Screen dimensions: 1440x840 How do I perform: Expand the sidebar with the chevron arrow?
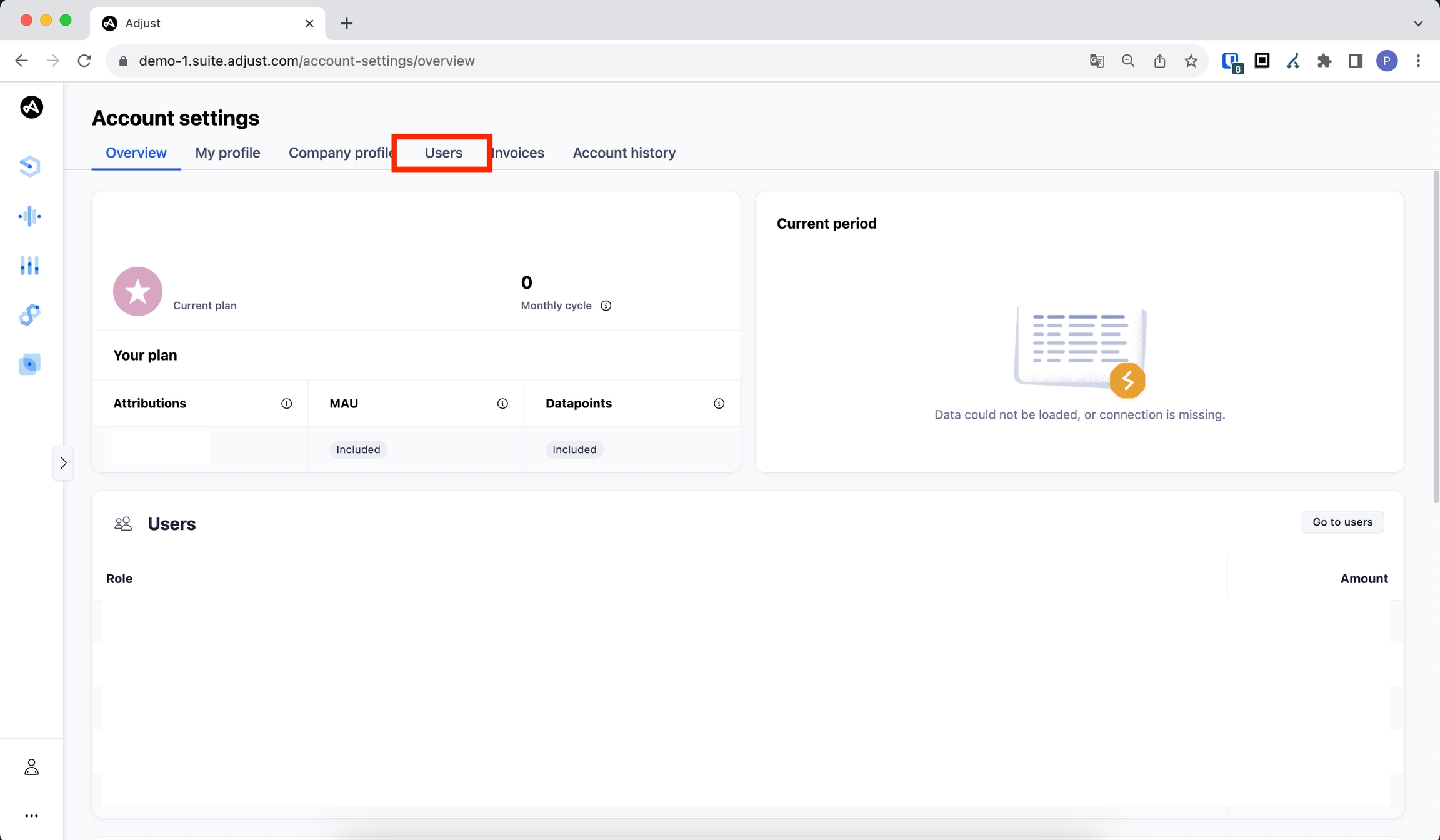click(x=63, y=463)
